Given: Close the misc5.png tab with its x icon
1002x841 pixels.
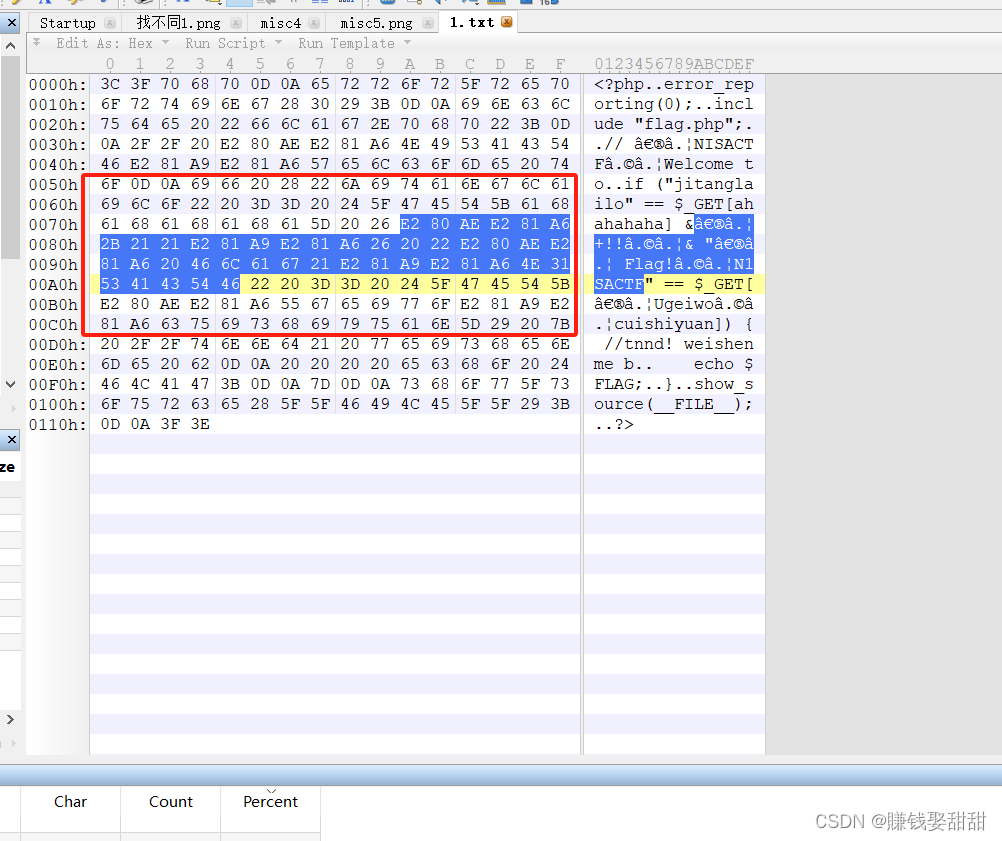Looking at the screenshot, I should pyautogui.click(x=428, y=23).
